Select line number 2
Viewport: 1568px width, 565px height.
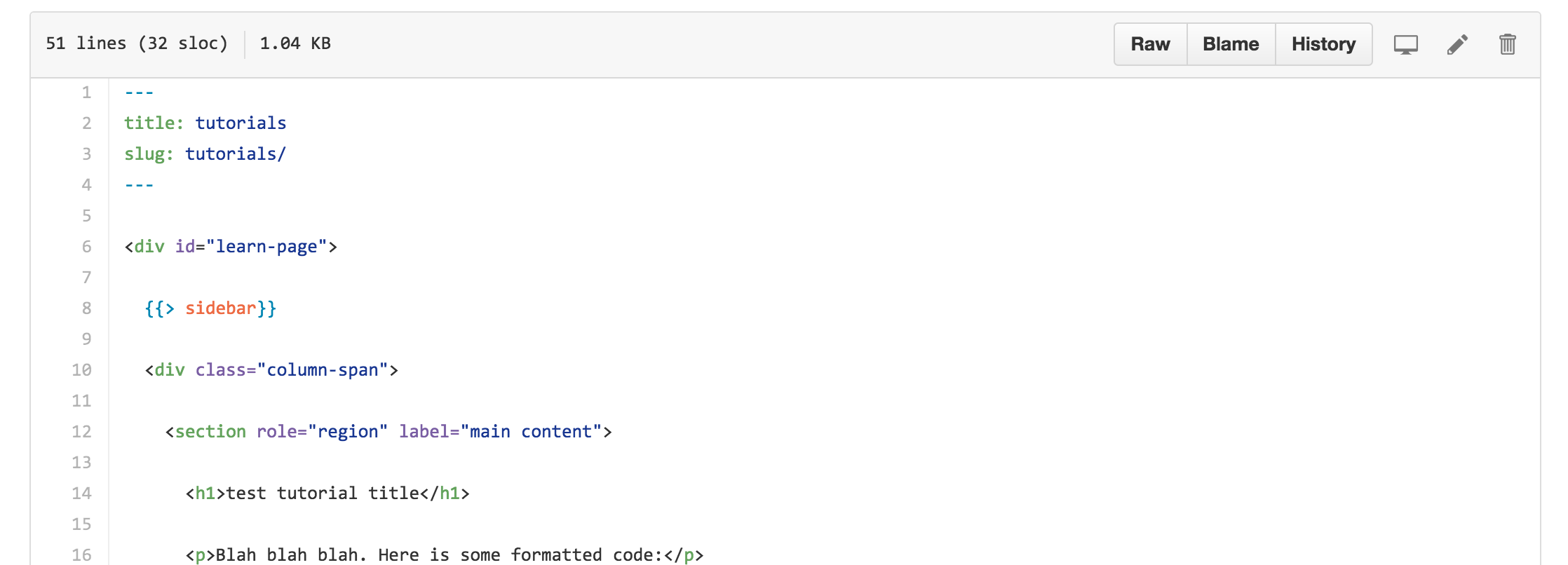[86, 123]
